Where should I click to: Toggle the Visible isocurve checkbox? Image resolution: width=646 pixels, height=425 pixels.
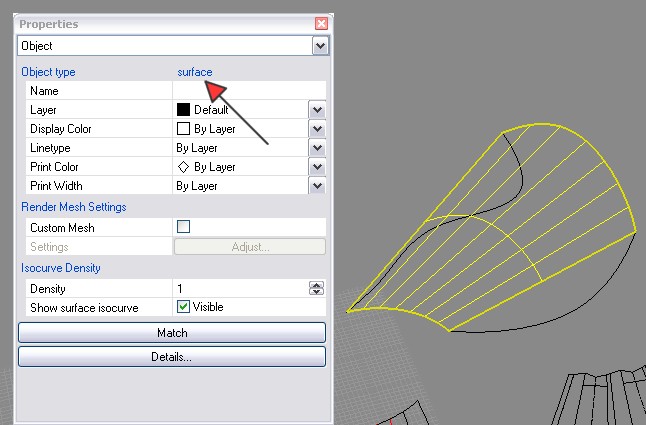(183, 306)
